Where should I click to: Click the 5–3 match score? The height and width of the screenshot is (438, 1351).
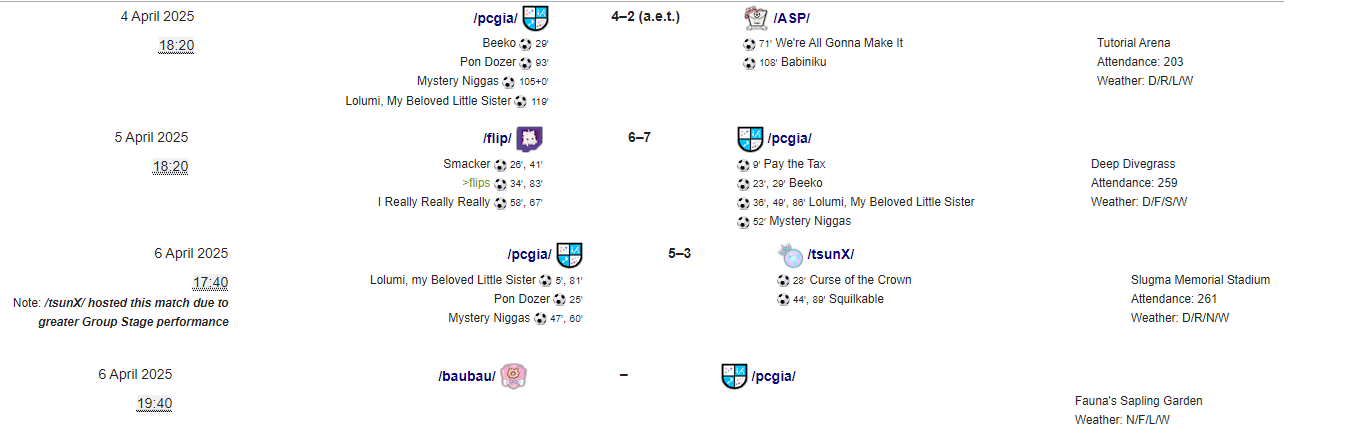[x=679, y=253]
